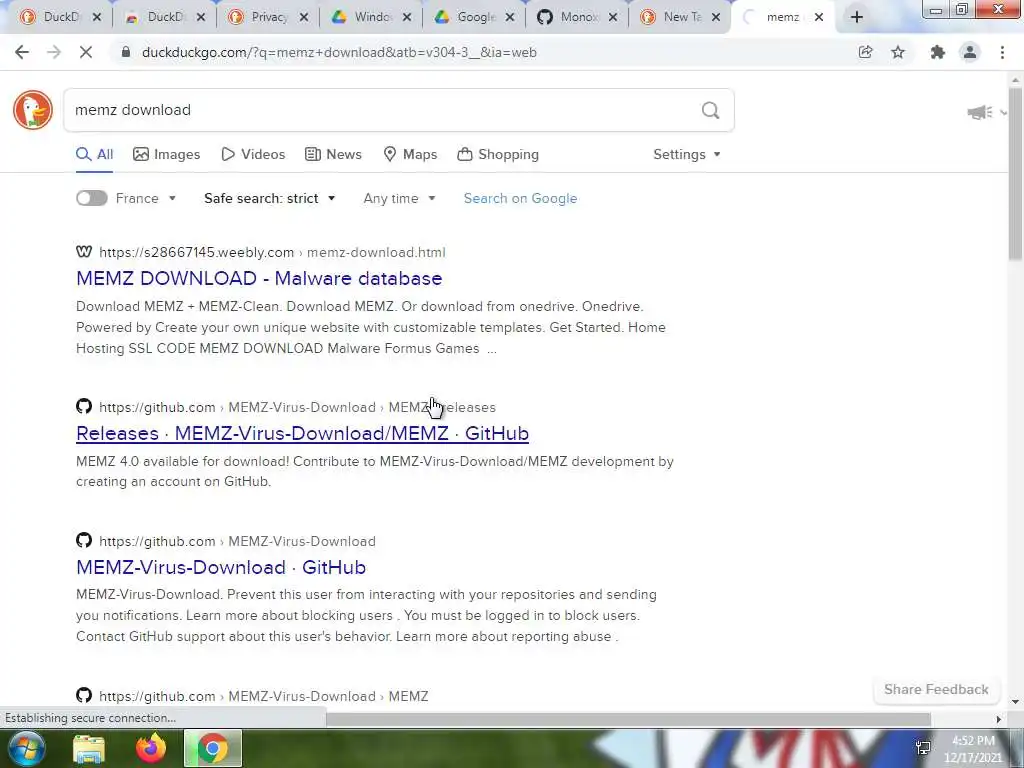Go back with the browser back arrow

point(22,52)
